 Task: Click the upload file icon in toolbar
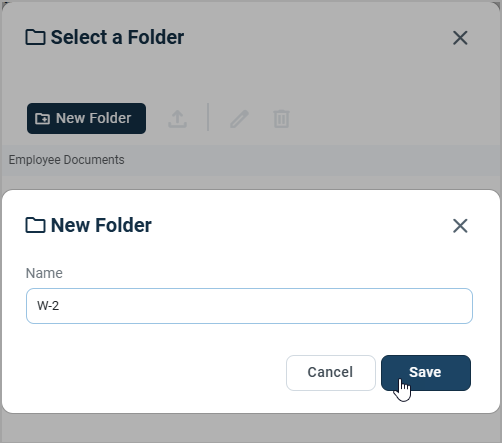click(177, 119)
